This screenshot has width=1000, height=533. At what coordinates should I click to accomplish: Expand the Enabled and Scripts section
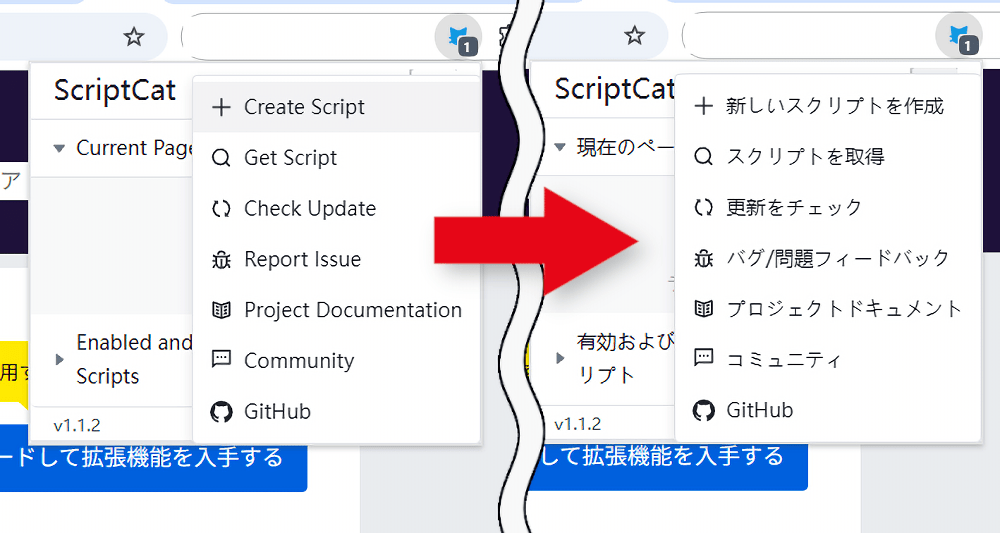[59, 359]
